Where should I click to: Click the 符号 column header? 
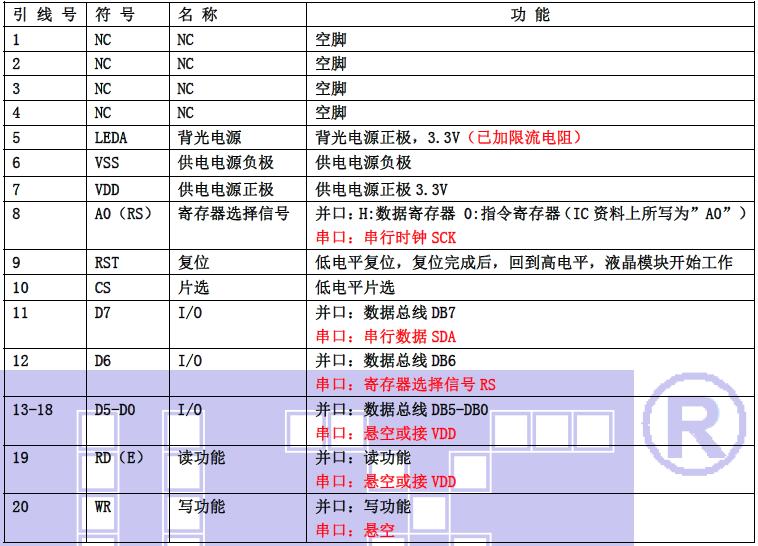click(x=113, y=15)
